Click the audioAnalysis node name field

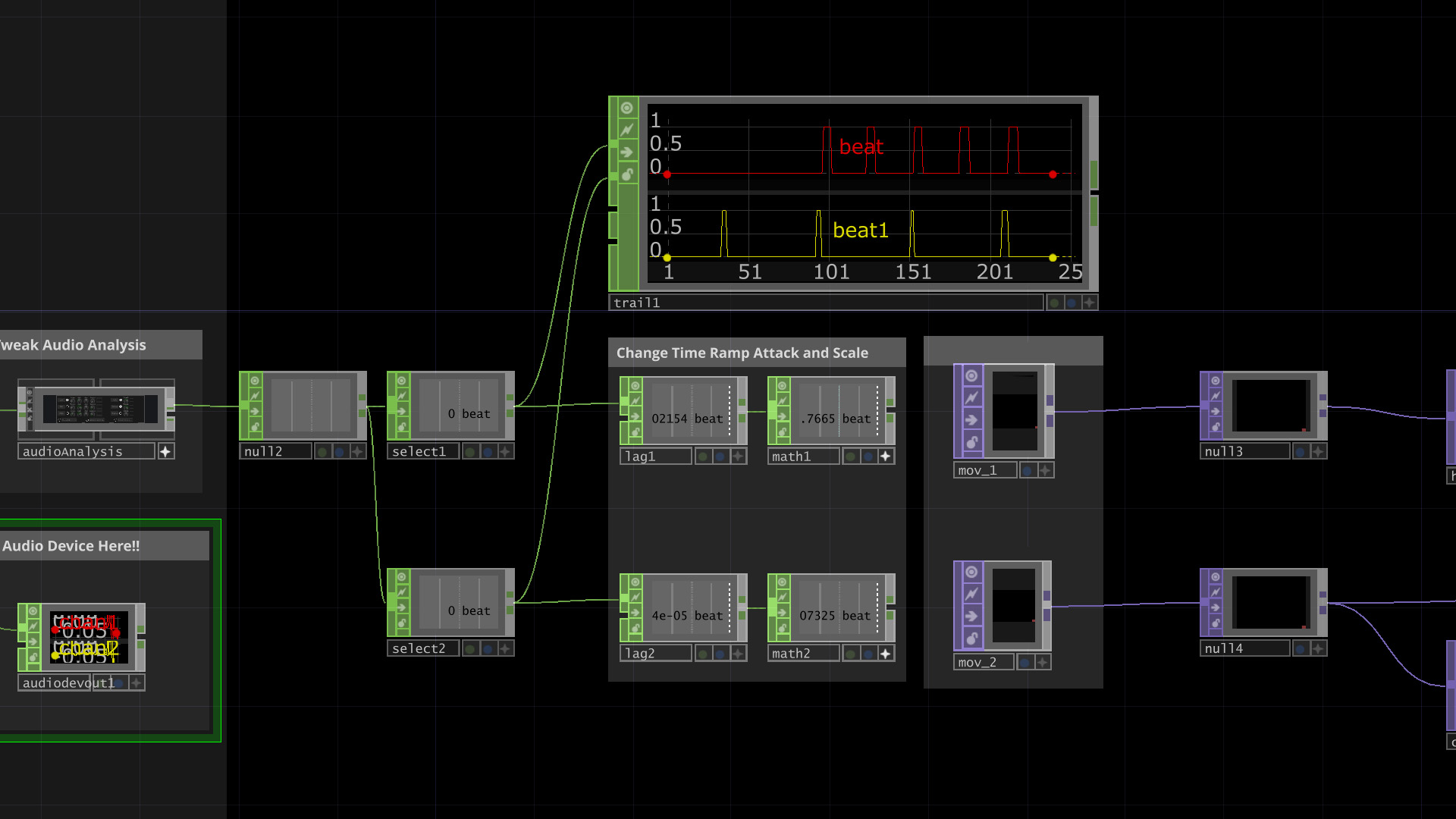(x=86, y=451)
